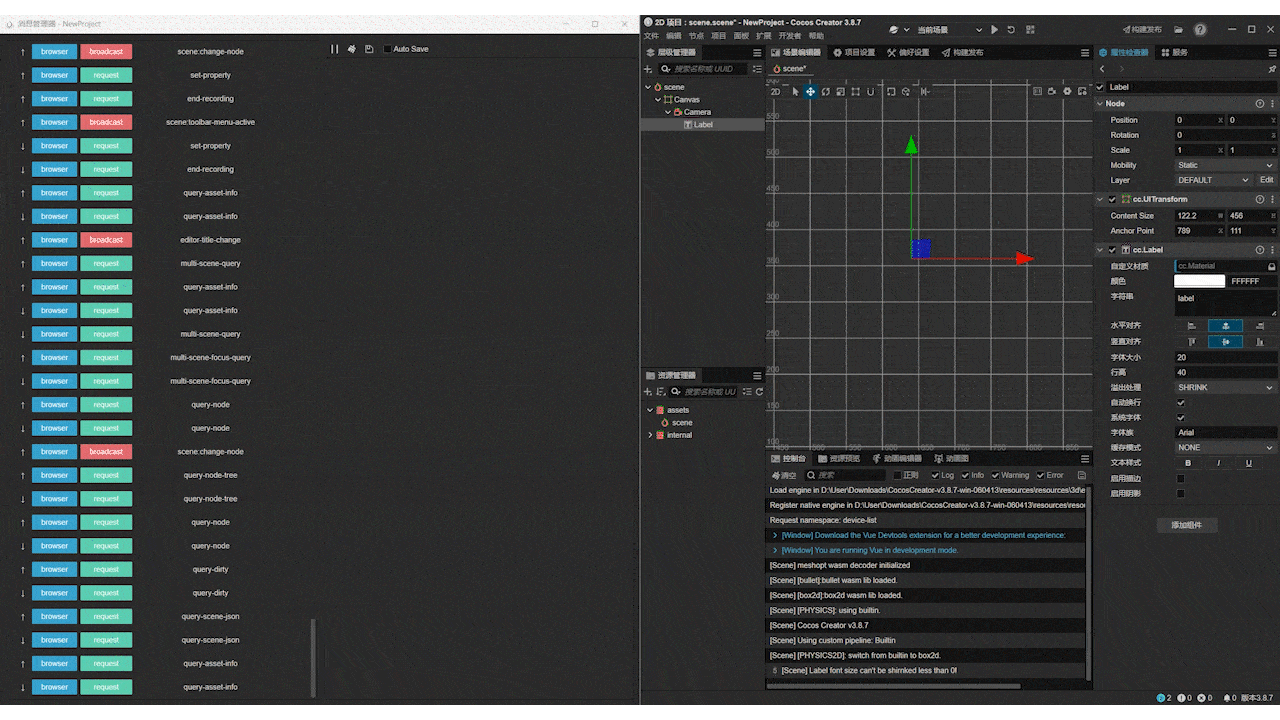Open the scene camera icon in scene toolbar

[x=1053, y=92]
